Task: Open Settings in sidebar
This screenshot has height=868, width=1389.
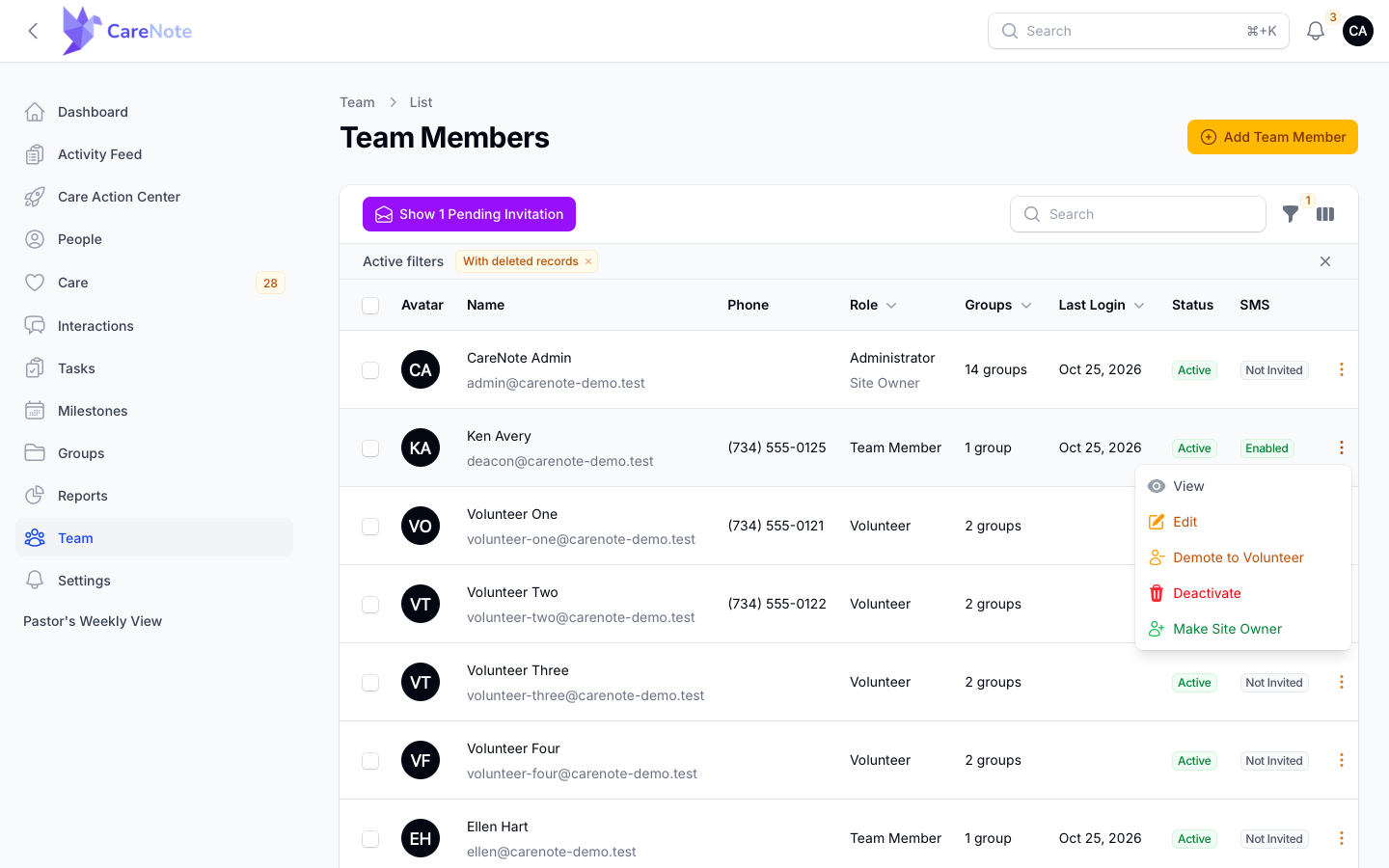Action: (x=154, y=581)
